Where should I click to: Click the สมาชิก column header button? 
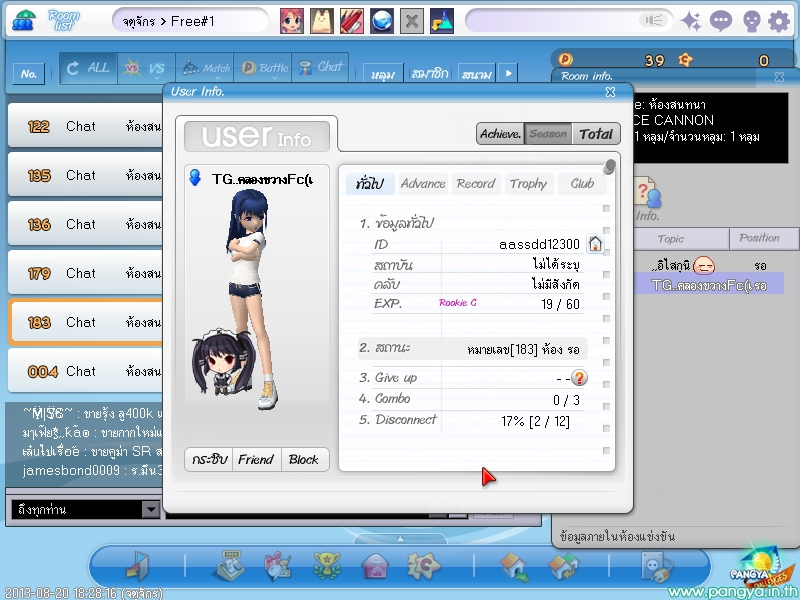click(430, 74)
